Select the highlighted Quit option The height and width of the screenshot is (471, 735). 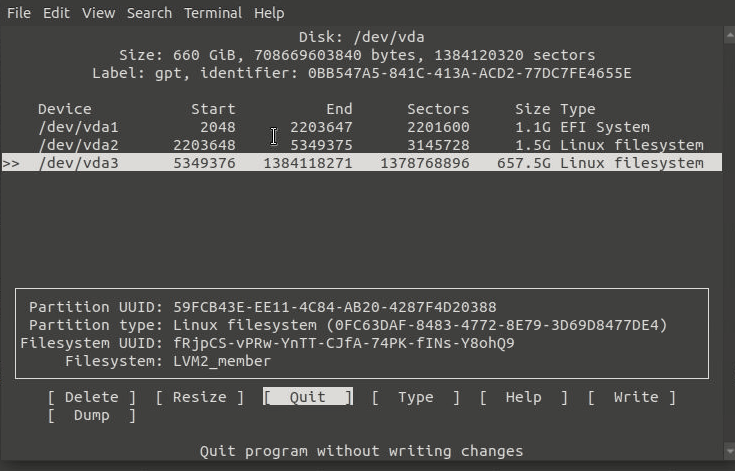pyautogui.click(x=308, y=397)
